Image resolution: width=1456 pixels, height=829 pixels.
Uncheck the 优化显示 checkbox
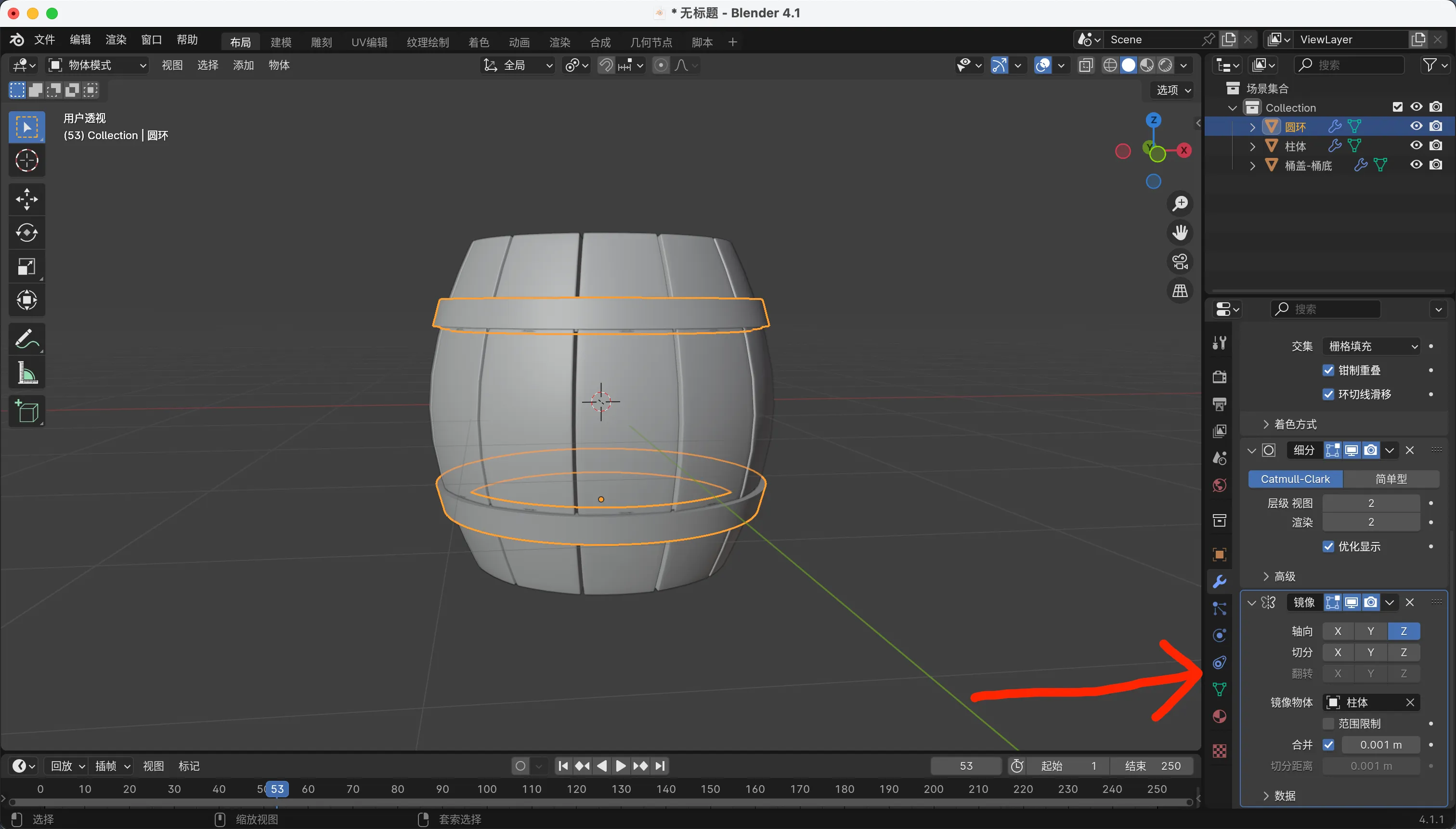tap(1328, 546)
